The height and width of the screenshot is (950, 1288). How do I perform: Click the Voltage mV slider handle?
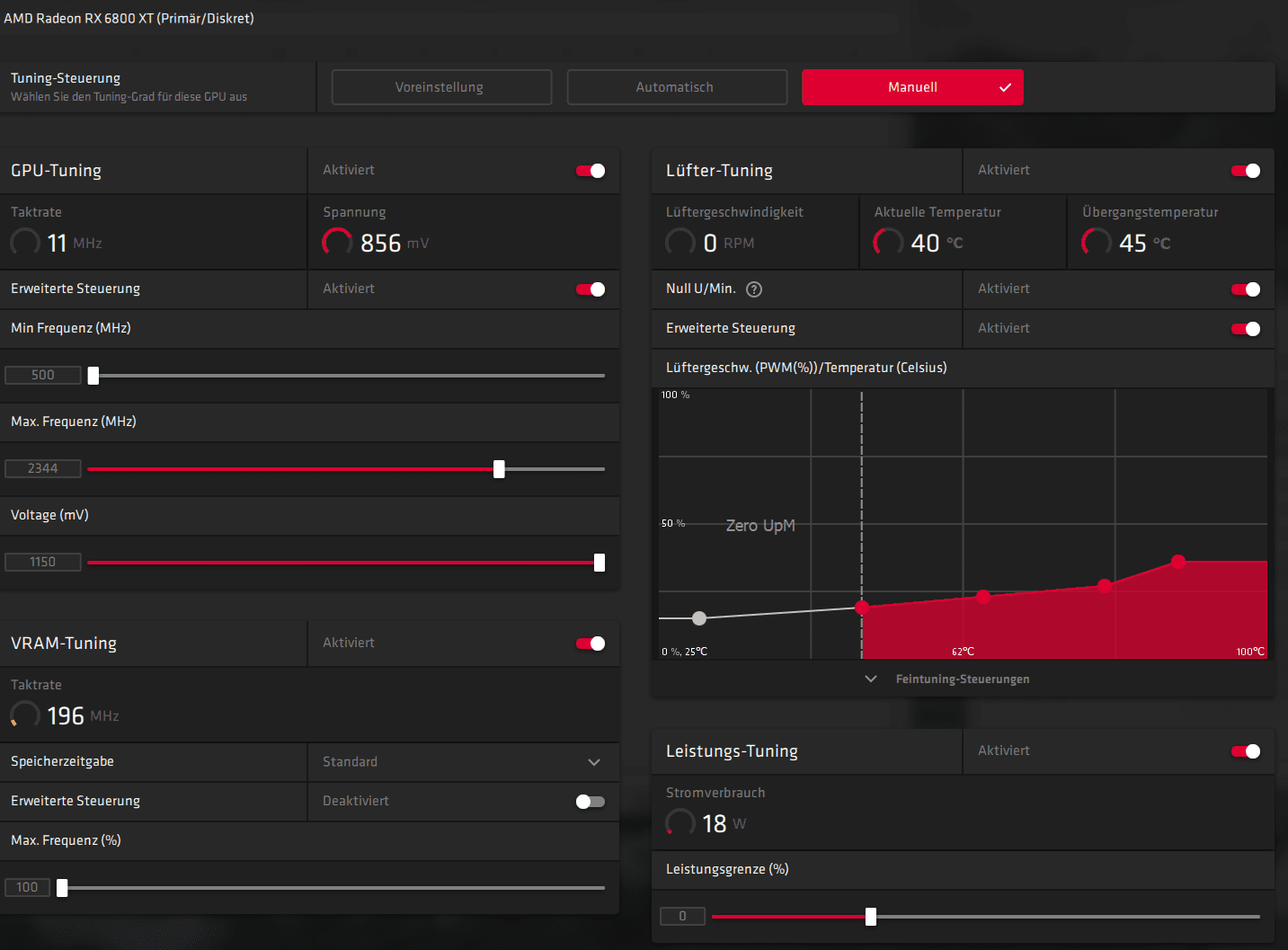click(600, 563)
